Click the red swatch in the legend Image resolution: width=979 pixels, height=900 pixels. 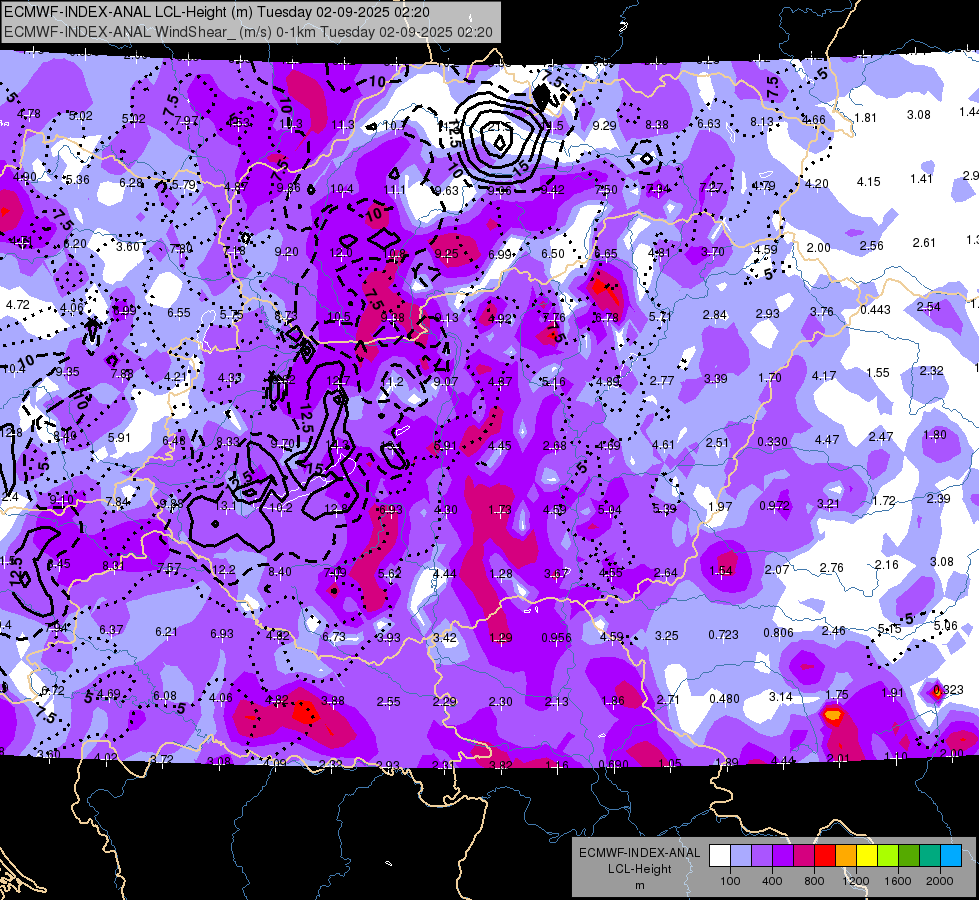(x=825, y=855)
